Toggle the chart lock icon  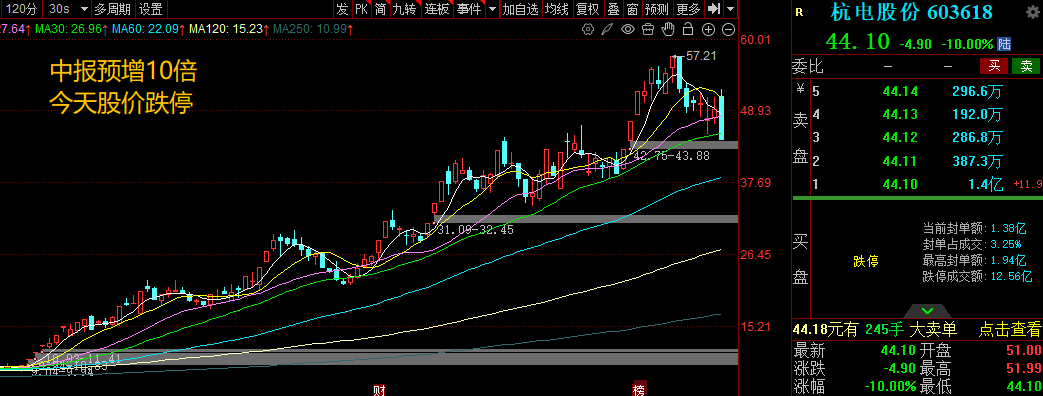coord(688,29)
